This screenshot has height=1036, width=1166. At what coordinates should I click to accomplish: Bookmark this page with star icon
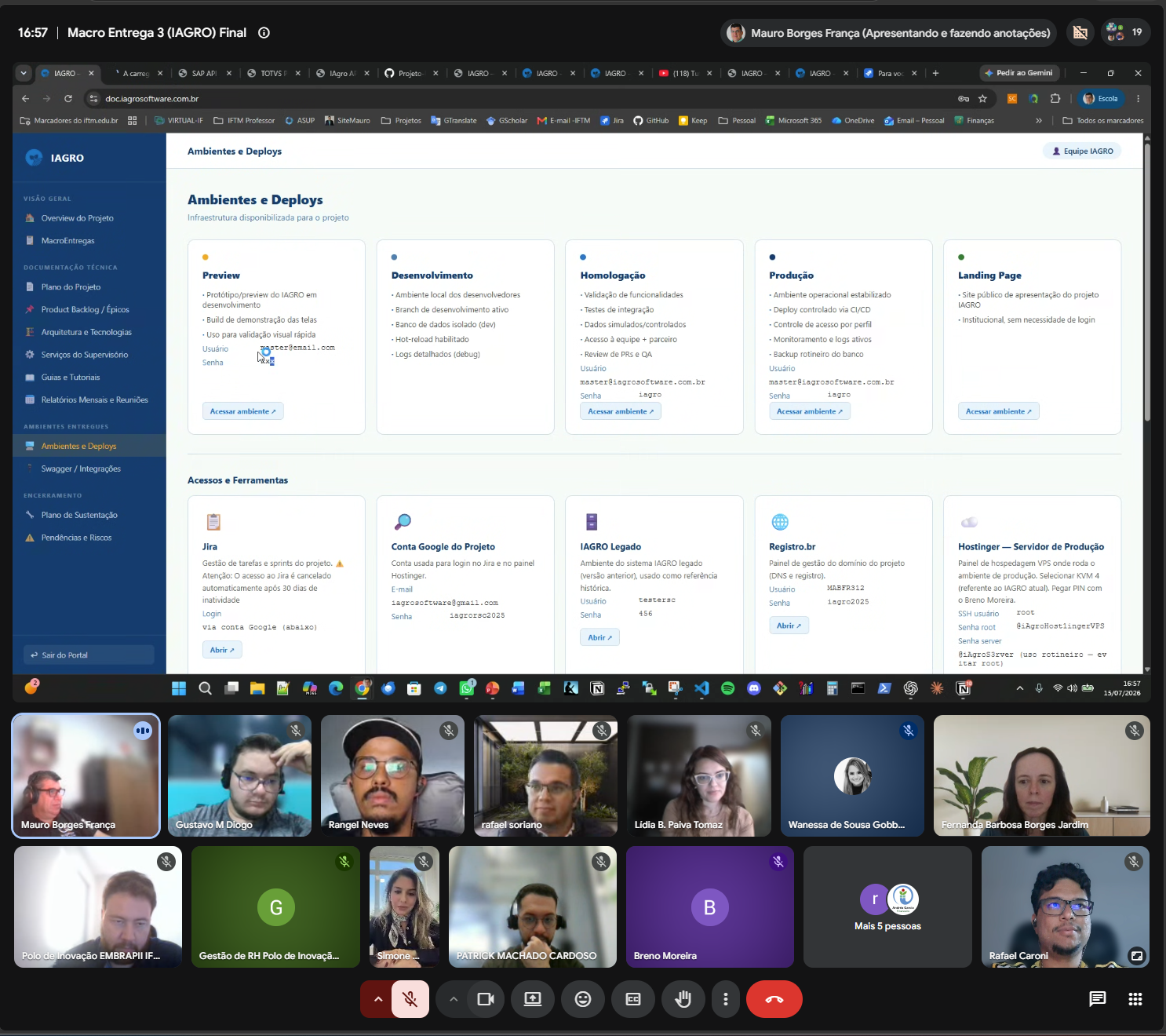pos(982,99)
